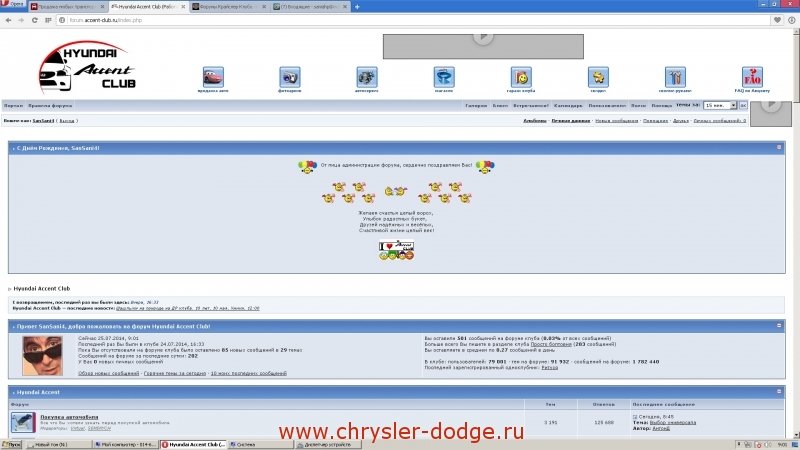The image size is (800, 450).
Task: Open the Новые сообщения link
Action: (x=616, y=121)
